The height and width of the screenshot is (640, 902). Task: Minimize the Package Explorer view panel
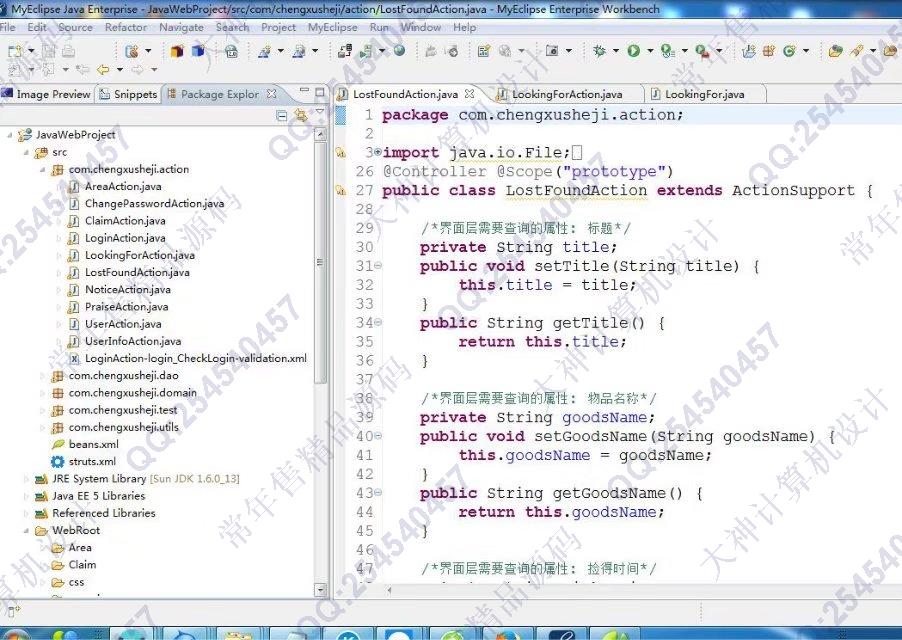pos(304,91)
